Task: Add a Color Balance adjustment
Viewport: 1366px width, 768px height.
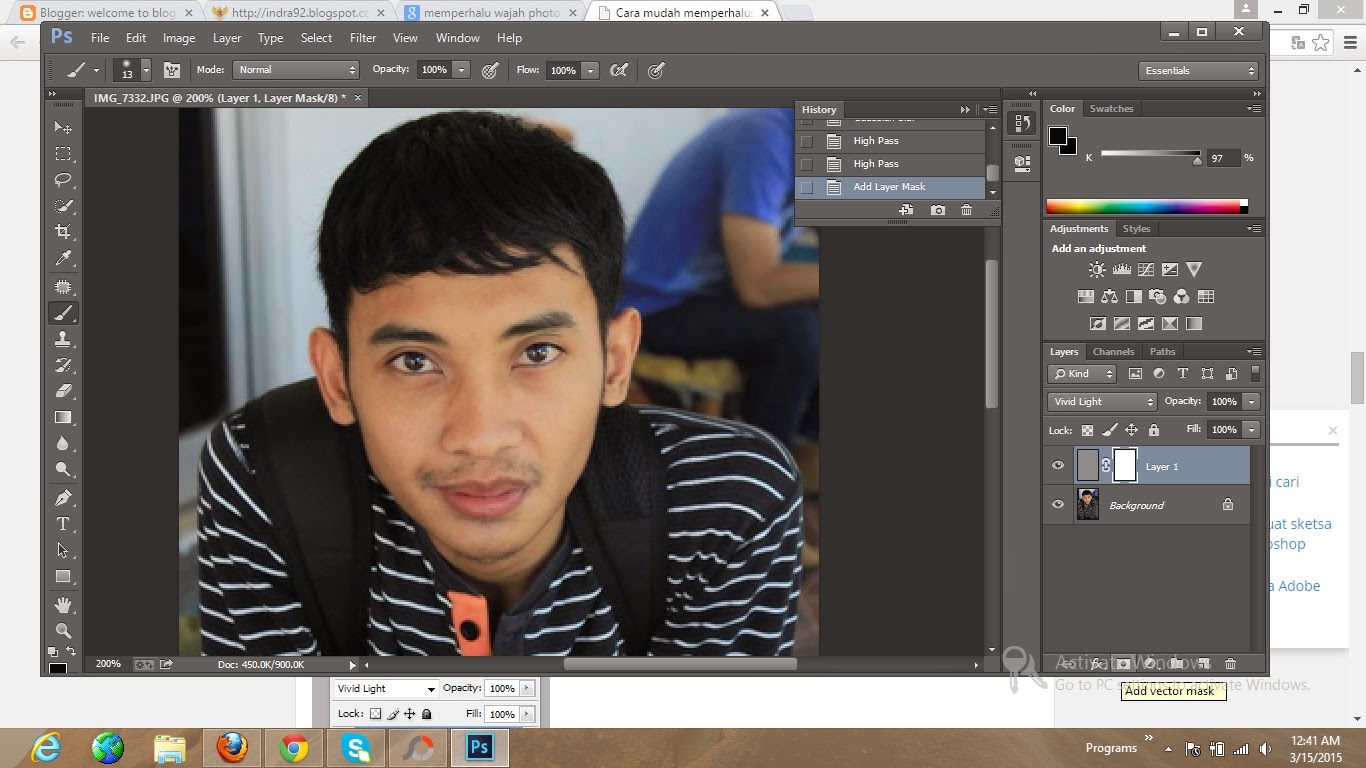Action: coord(1109,296)
